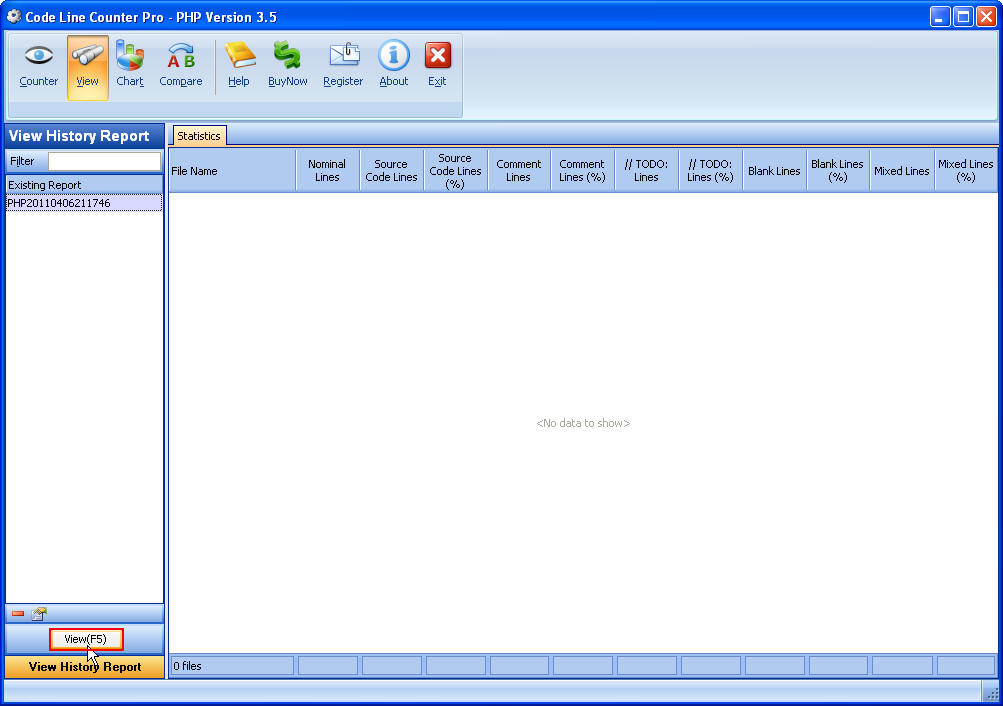Open the Chart tool
The height and width of the screenshot is (706, 1003).
129,65
